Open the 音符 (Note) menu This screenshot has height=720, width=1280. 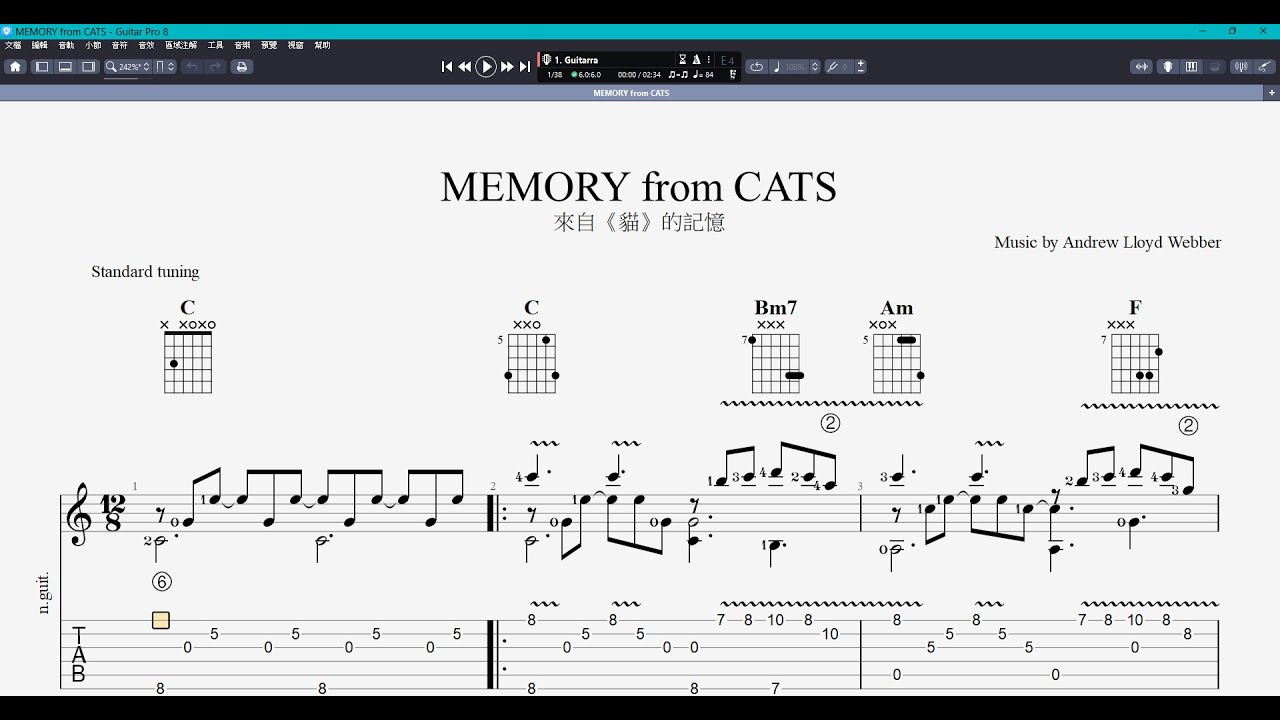pos(120,45)
